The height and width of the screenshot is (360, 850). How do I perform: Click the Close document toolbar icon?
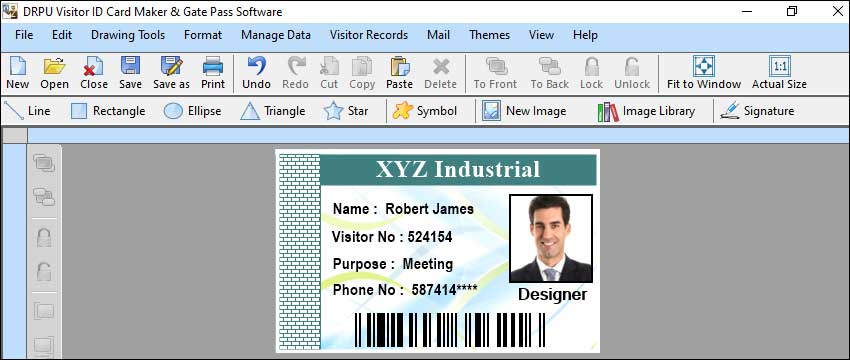coord(94,73)
